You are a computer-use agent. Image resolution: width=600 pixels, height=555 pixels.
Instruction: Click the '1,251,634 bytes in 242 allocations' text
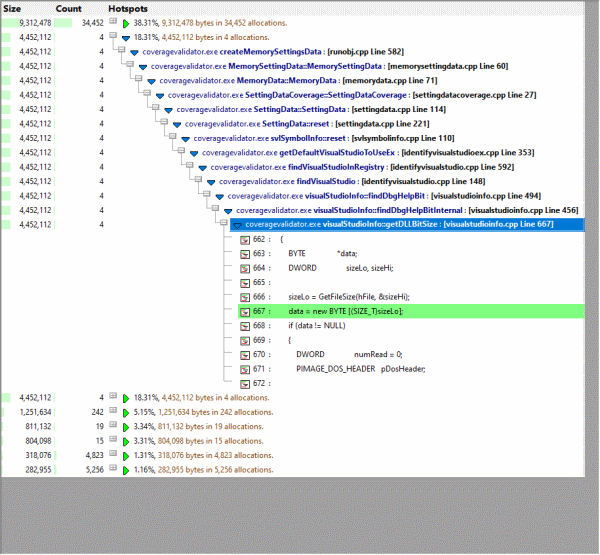(x=216, y=413)
